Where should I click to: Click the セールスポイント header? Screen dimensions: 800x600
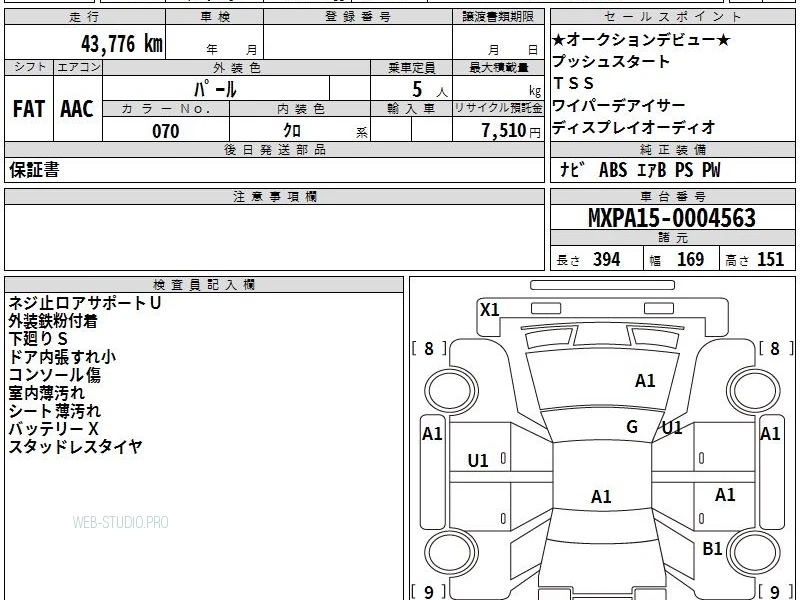coord(673,17)
